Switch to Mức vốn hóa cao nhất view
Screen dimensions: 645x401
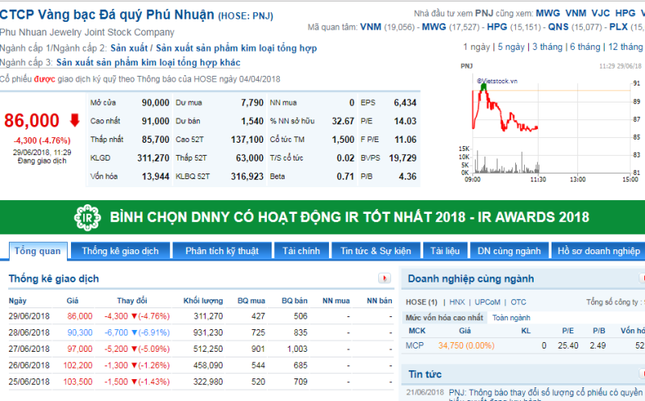tap(444, 318)
